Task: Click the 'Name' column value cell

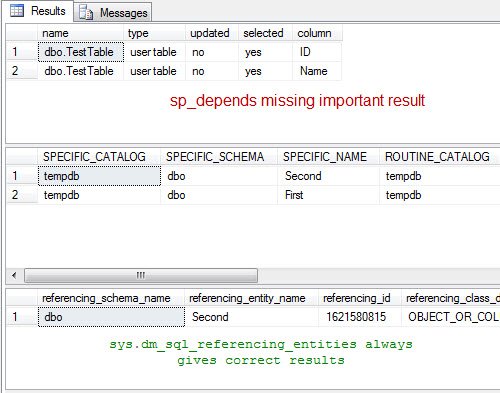Action: 317,71
